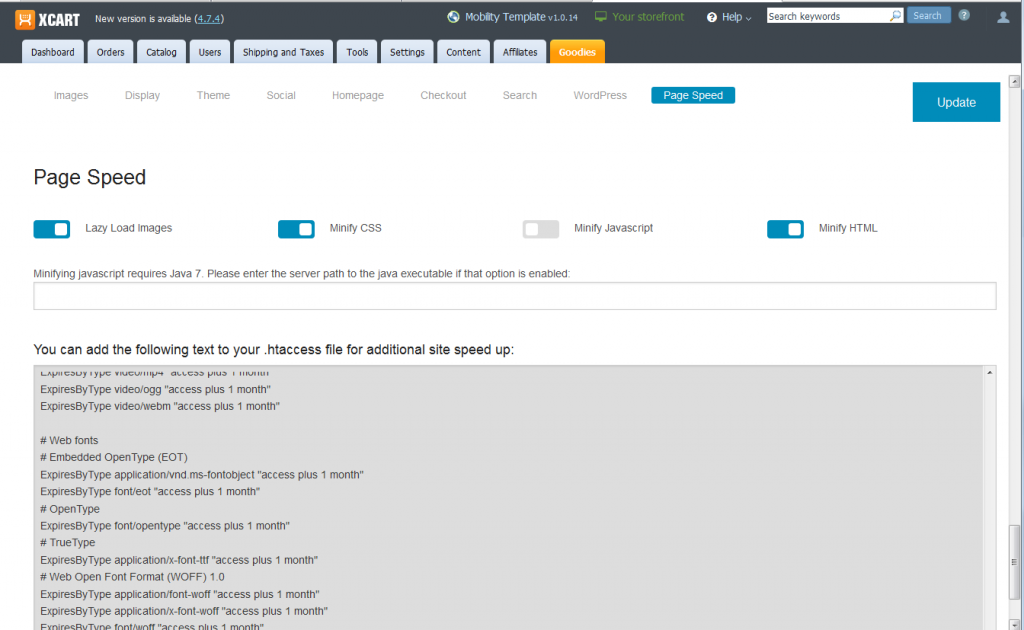
Task: Switch to the WordPress sub-tab
Action: [600, 96]
